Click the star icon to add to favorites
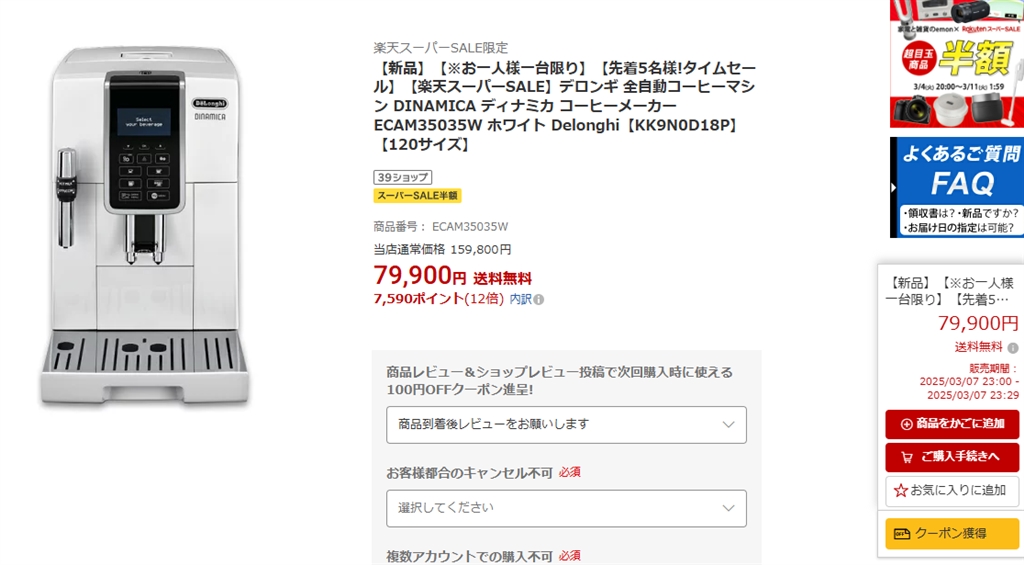This screenshot has width=1024, height=565. (901, 491)
